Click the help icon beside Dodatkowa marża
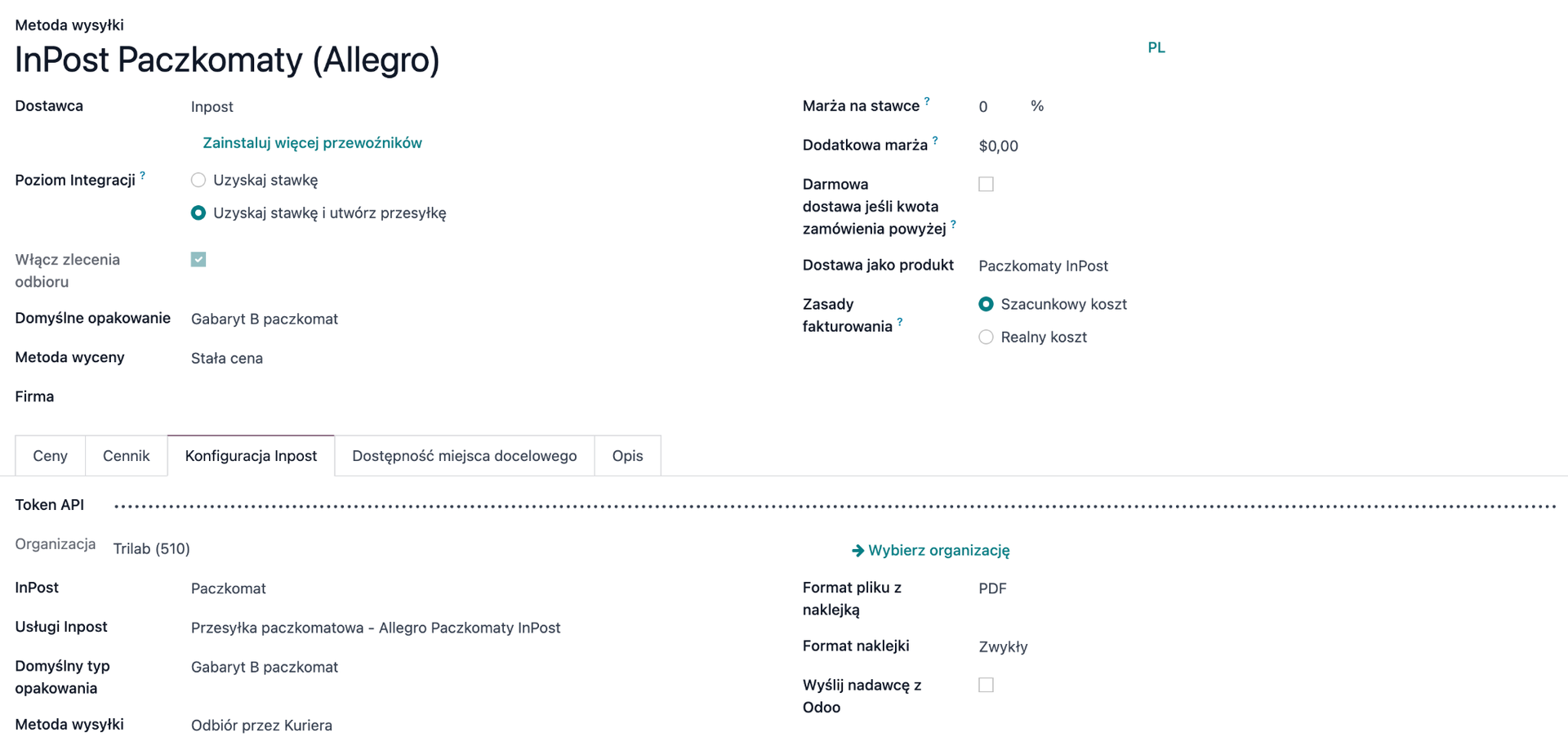This screenshot has height=742, width=1568. (x=935, y=141)
